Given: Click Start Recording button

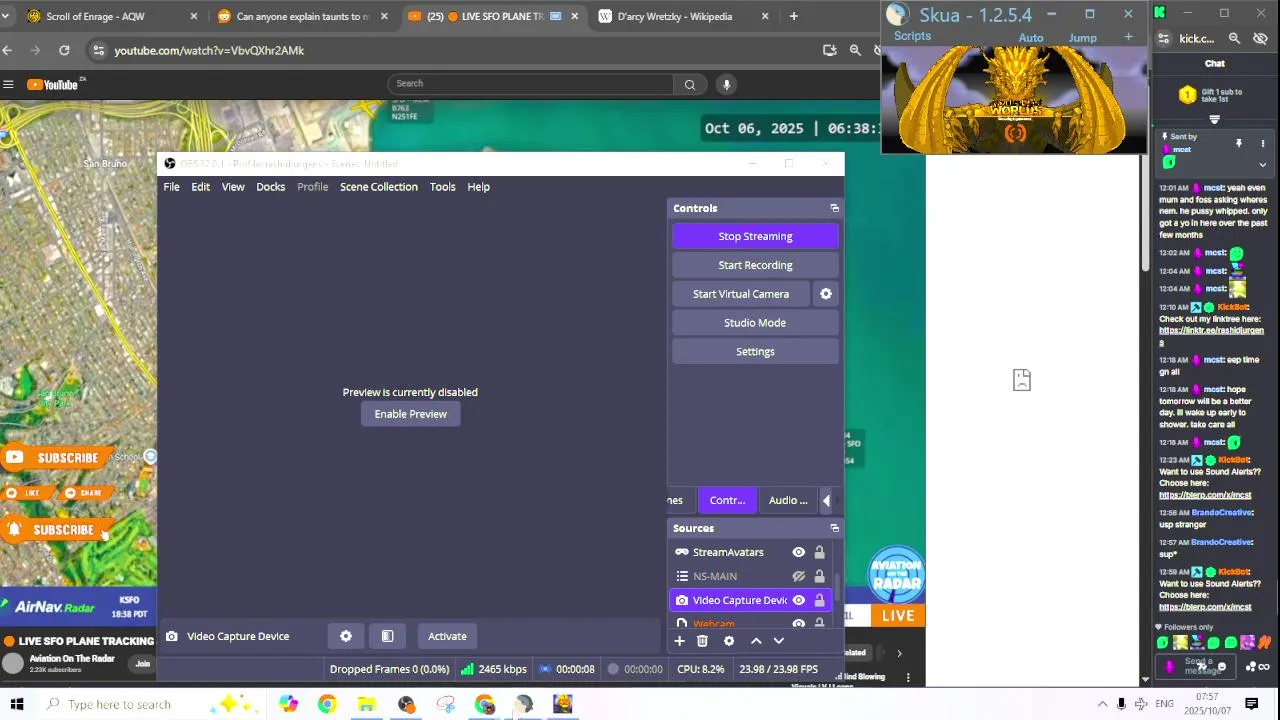Looking at the screenshot, I should click(x=755, y=265).
